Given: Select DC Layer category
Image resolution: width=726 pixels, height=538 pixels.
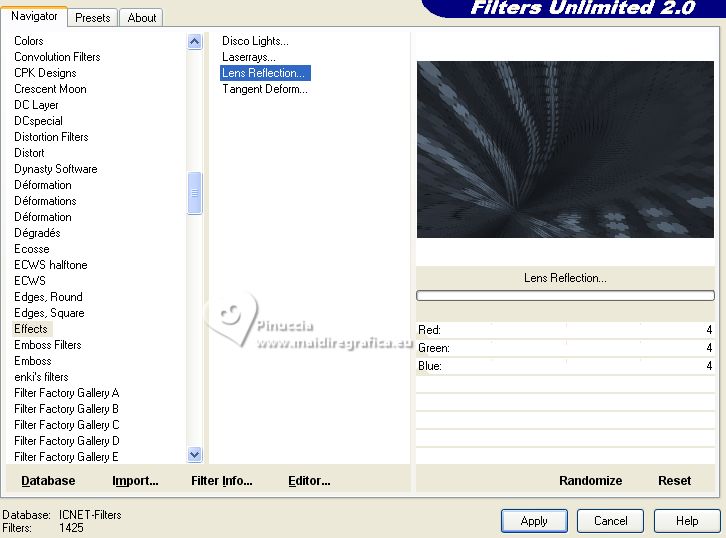Looking at the screenshot, I should pyautogui.click(x=37, y=105).
